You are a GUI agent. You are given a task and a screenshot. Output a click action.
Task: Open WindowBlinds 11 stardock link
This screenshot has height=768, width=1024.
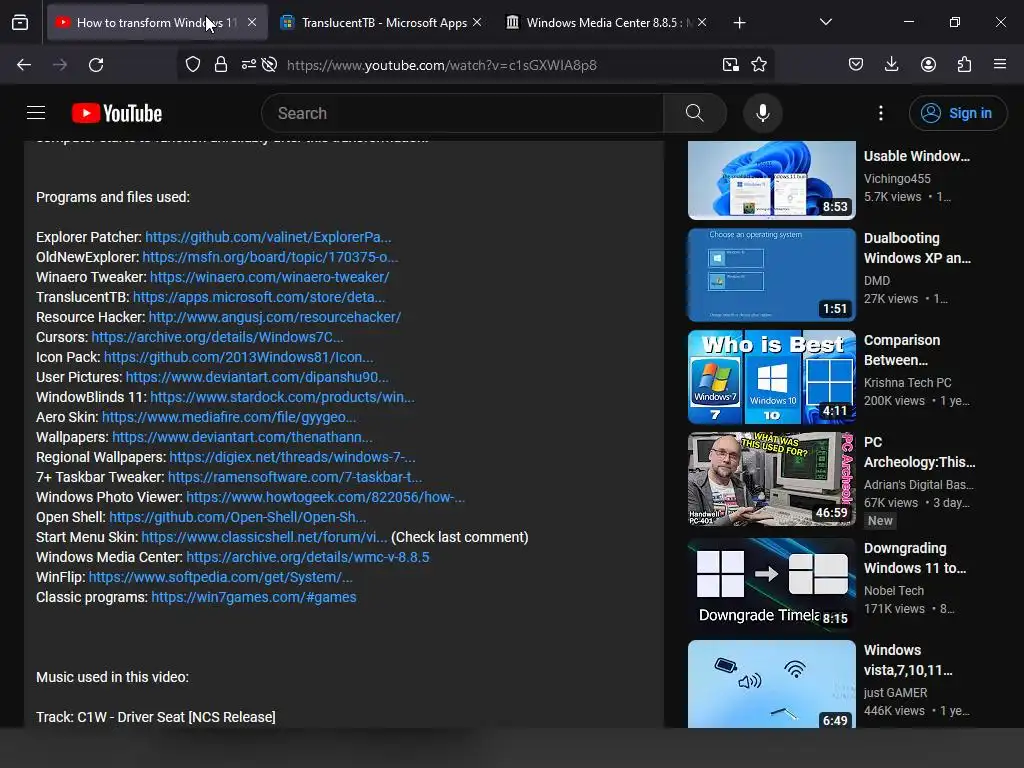tap(282, 397)
